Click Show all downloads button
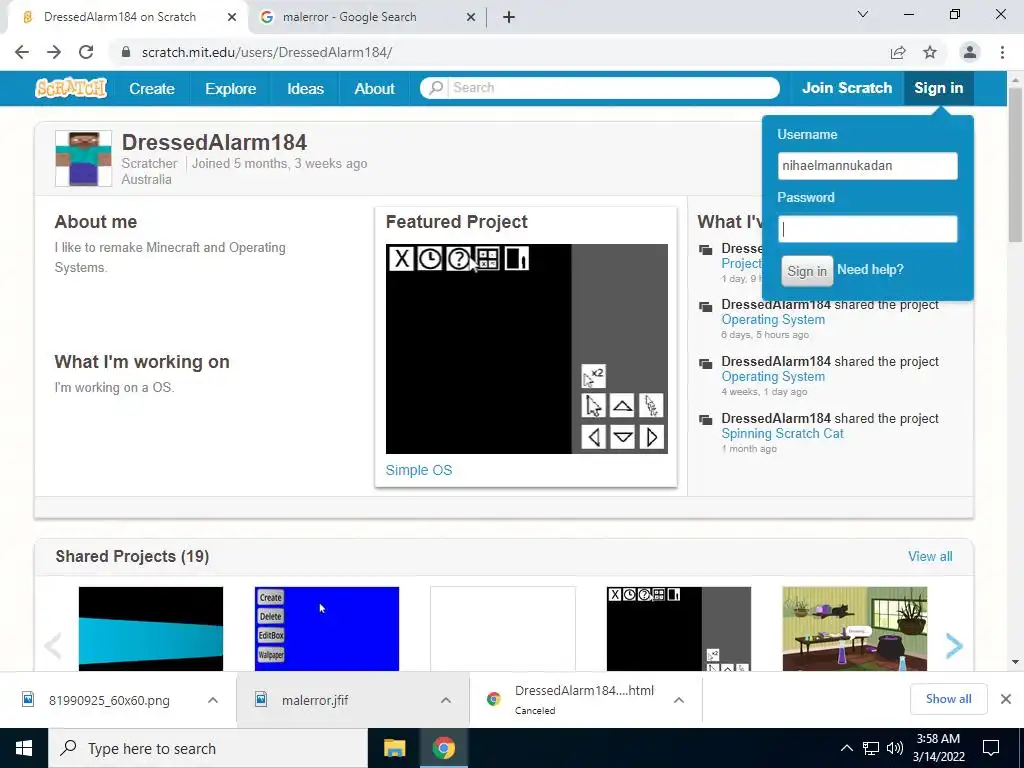 pyautogui.click(x=948, y=699)
